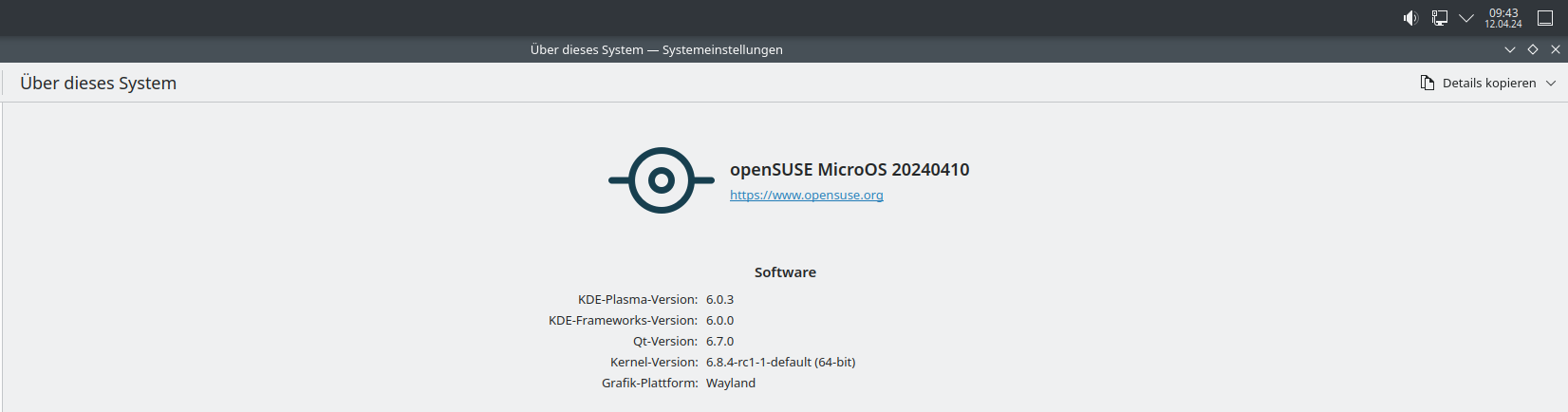Click the window title bar text Systemeinstellungen
This screenshot has width=1568, height=412.
(x=722, y=49)
